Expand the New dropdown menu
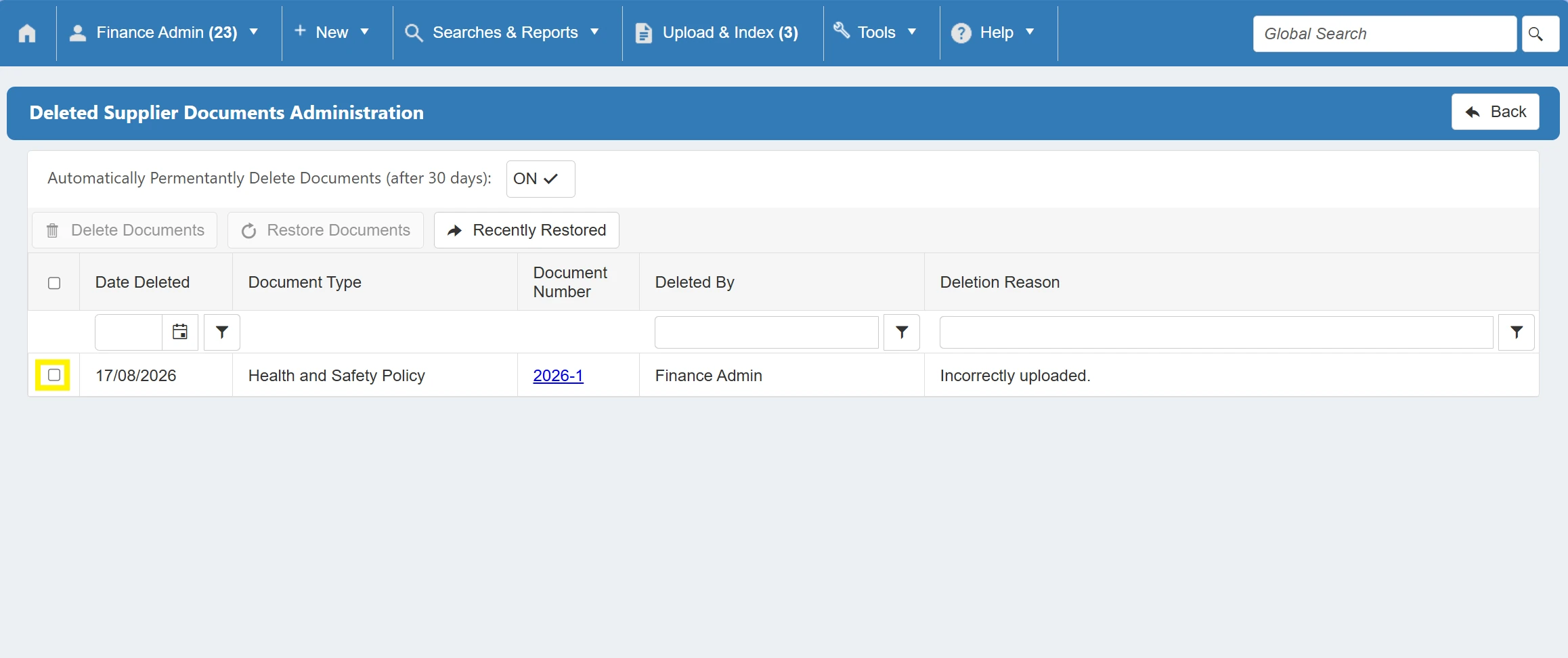1568x658 pixels. point(332,32)
